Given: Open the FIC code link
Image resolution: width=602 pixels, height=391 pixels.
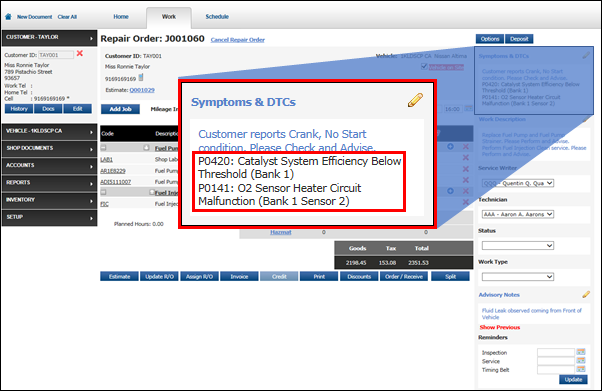Looking at the screenshot, I should [104, 204].
